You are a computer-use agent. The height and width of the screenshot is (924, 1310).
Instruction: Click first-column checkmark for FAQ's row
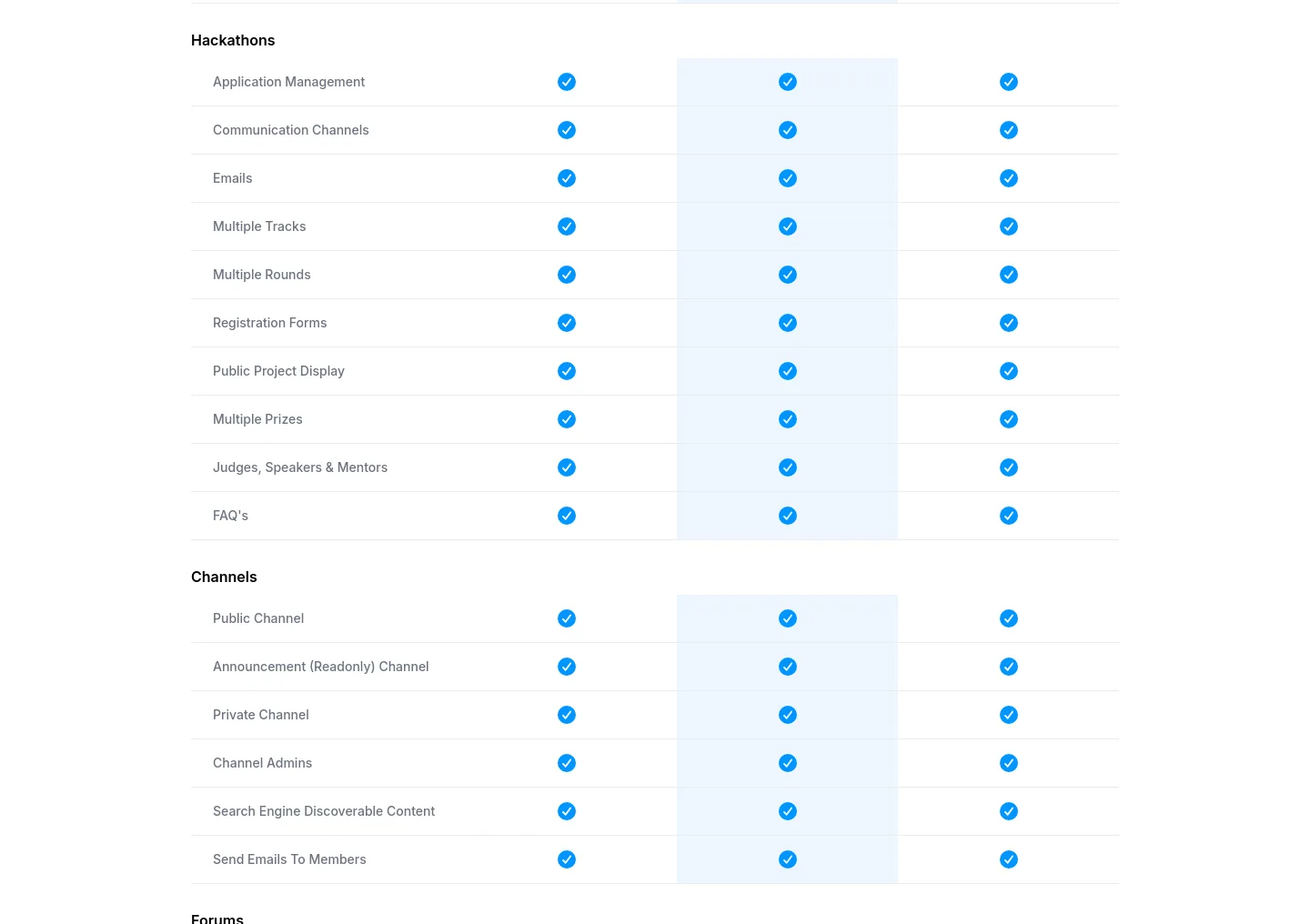pos(567,516)
